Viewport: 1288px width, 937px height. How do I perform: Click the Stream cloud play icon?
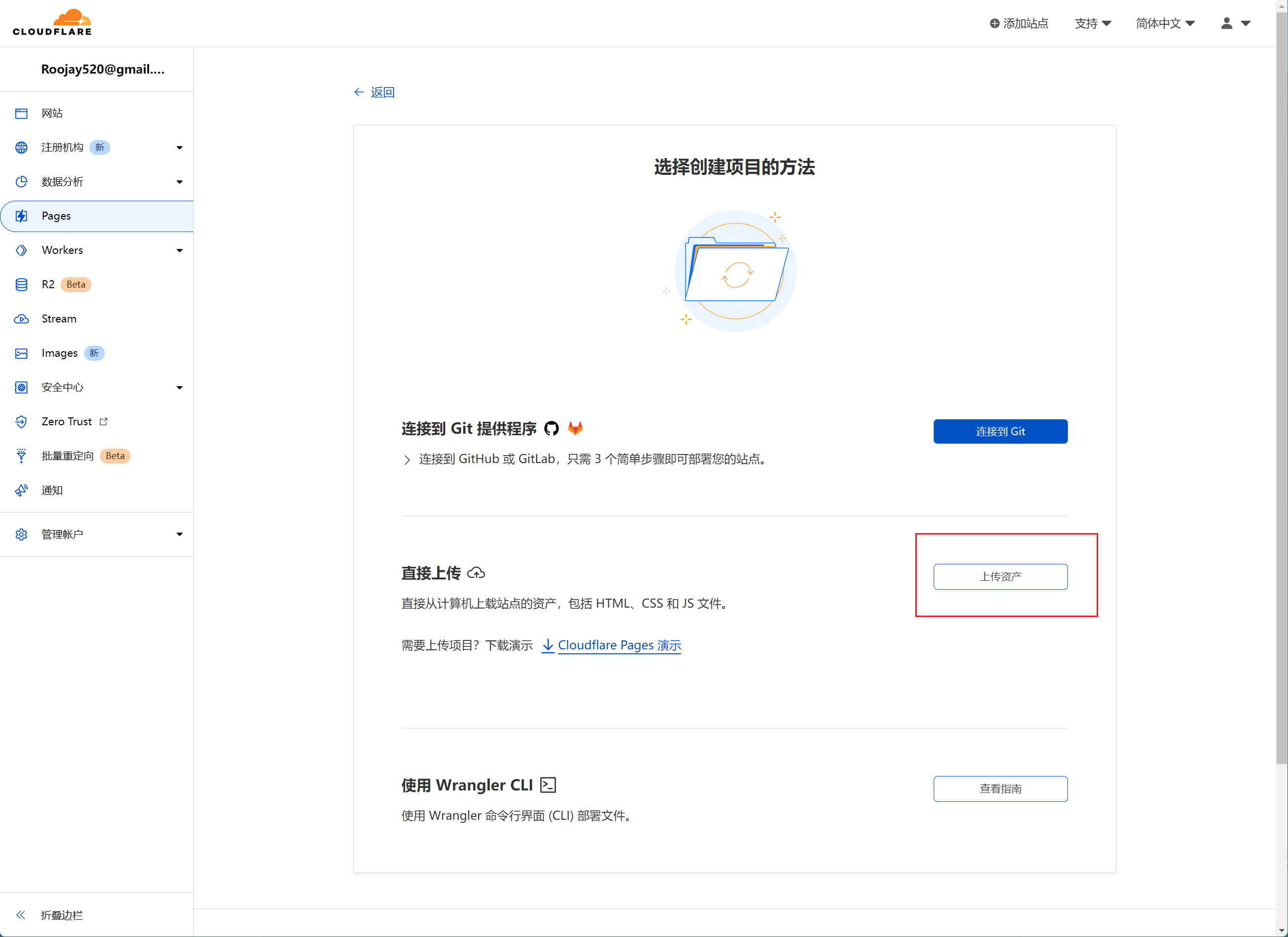point(21,318)
